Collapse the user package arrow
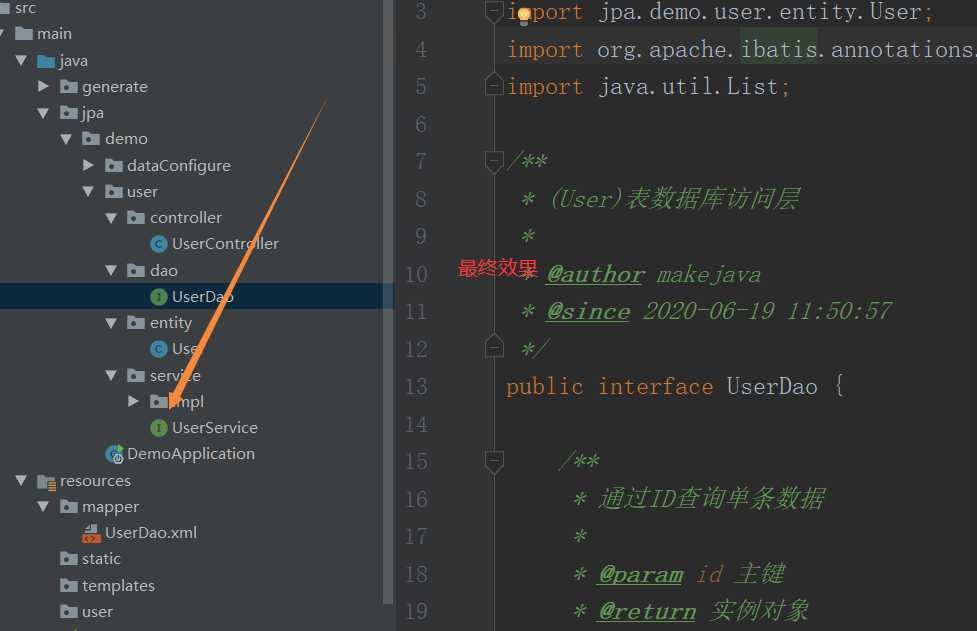This screenshot has height=631, width=977. 88,191
